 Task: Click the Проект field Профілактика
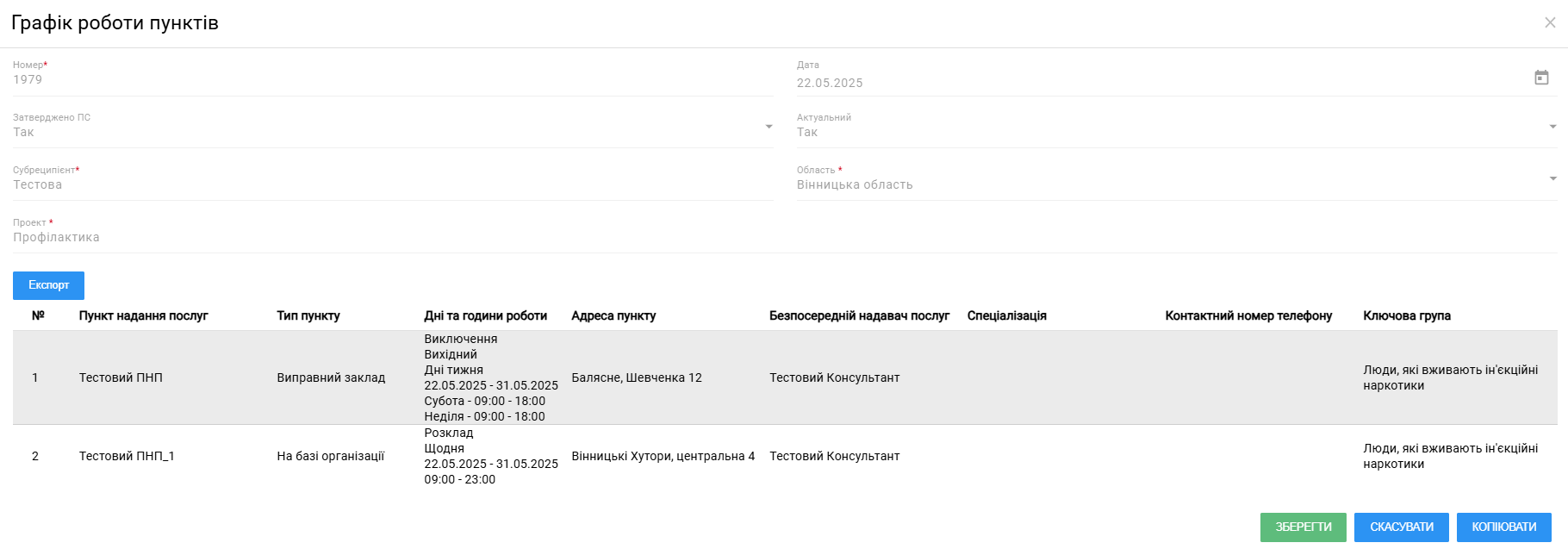(785, 237)
